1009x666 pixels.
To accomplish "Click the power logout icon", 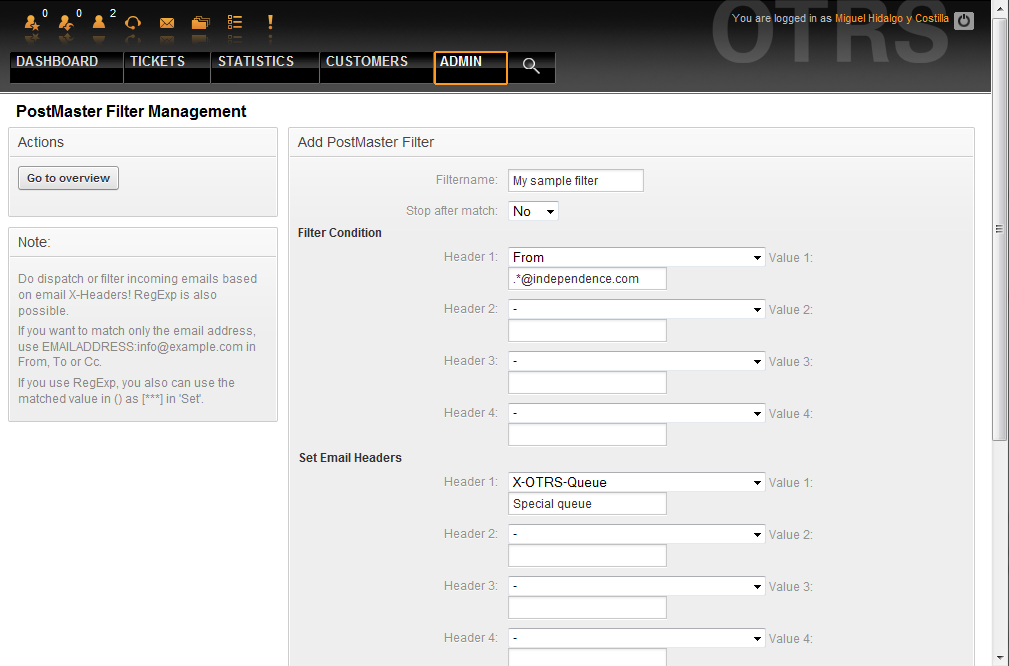I will pos(963,20).
